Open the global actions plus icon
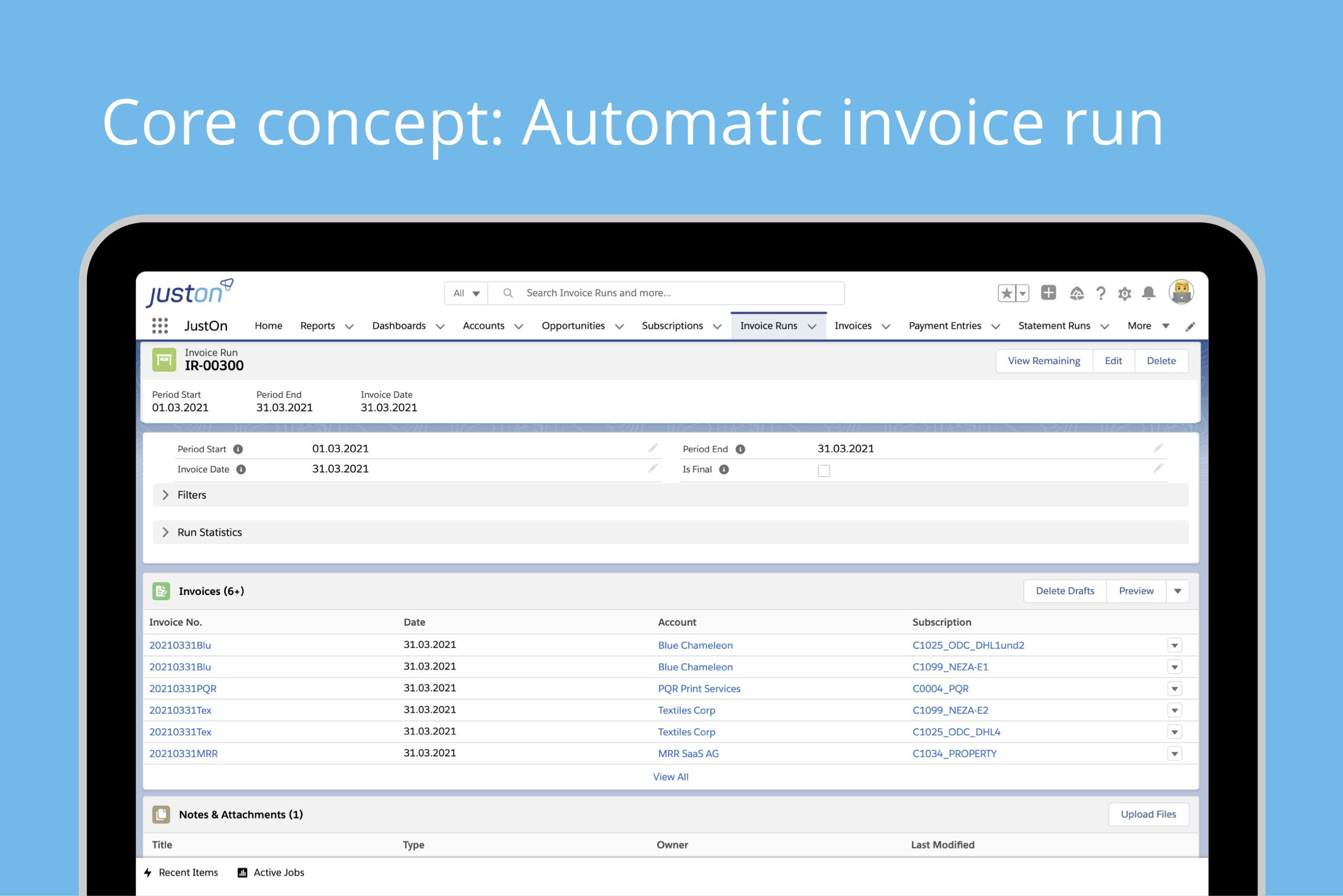The width and height of the screenshot is (1343, 896). [x=1049, y=292]
